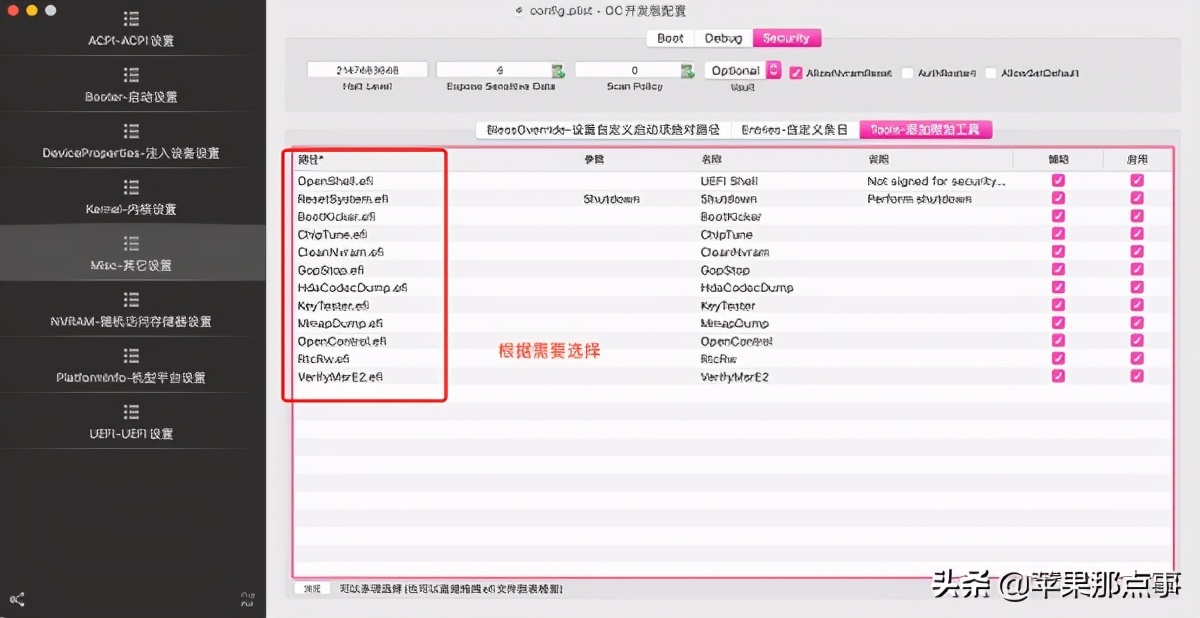1200x618 pixels.
Task: Switch to the Boot tab
Action: 669,38
